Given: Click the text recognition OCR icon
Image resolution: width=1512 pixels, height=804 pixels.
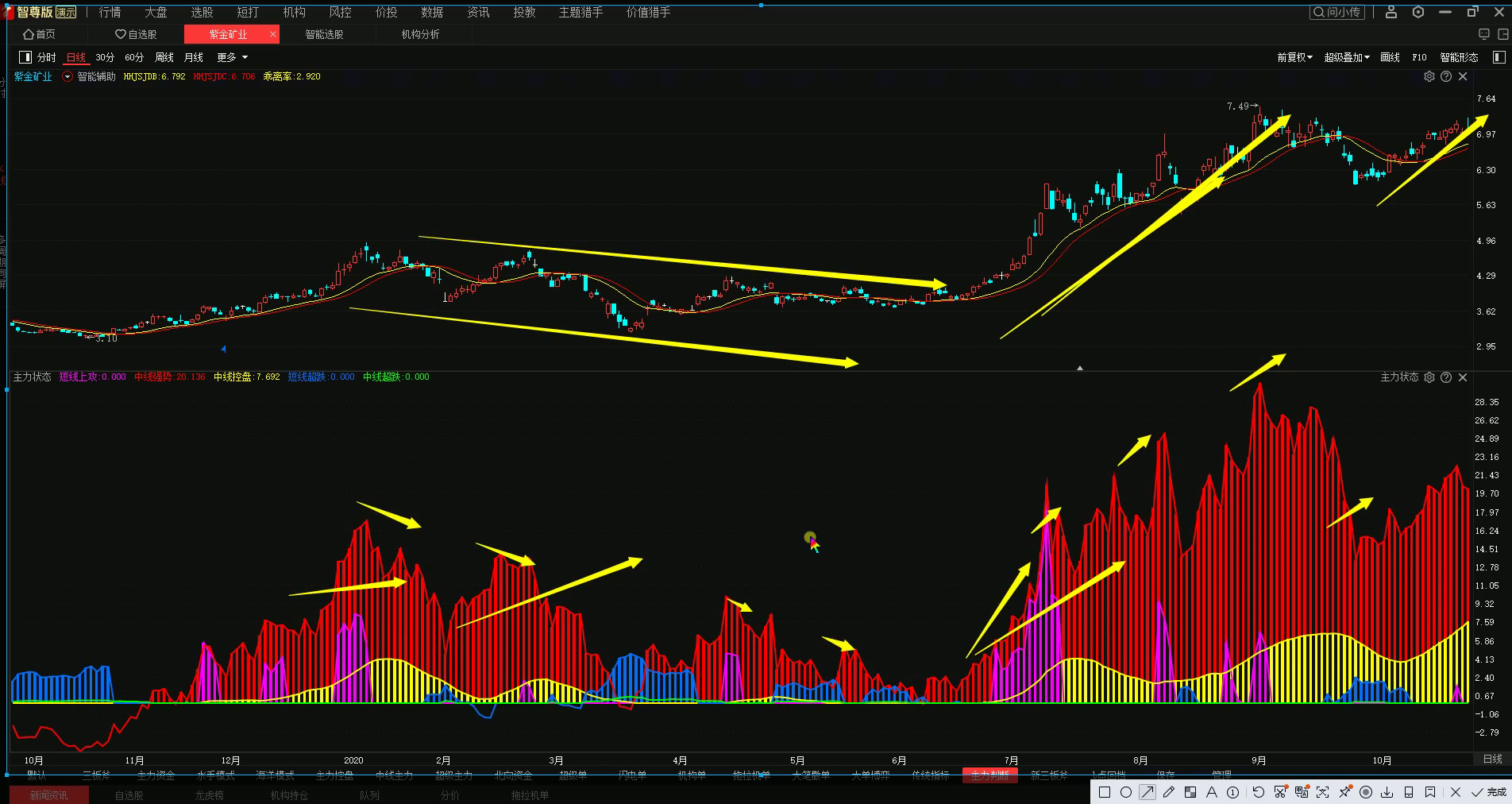Looking at the screenshot, I should (1322, 792).
